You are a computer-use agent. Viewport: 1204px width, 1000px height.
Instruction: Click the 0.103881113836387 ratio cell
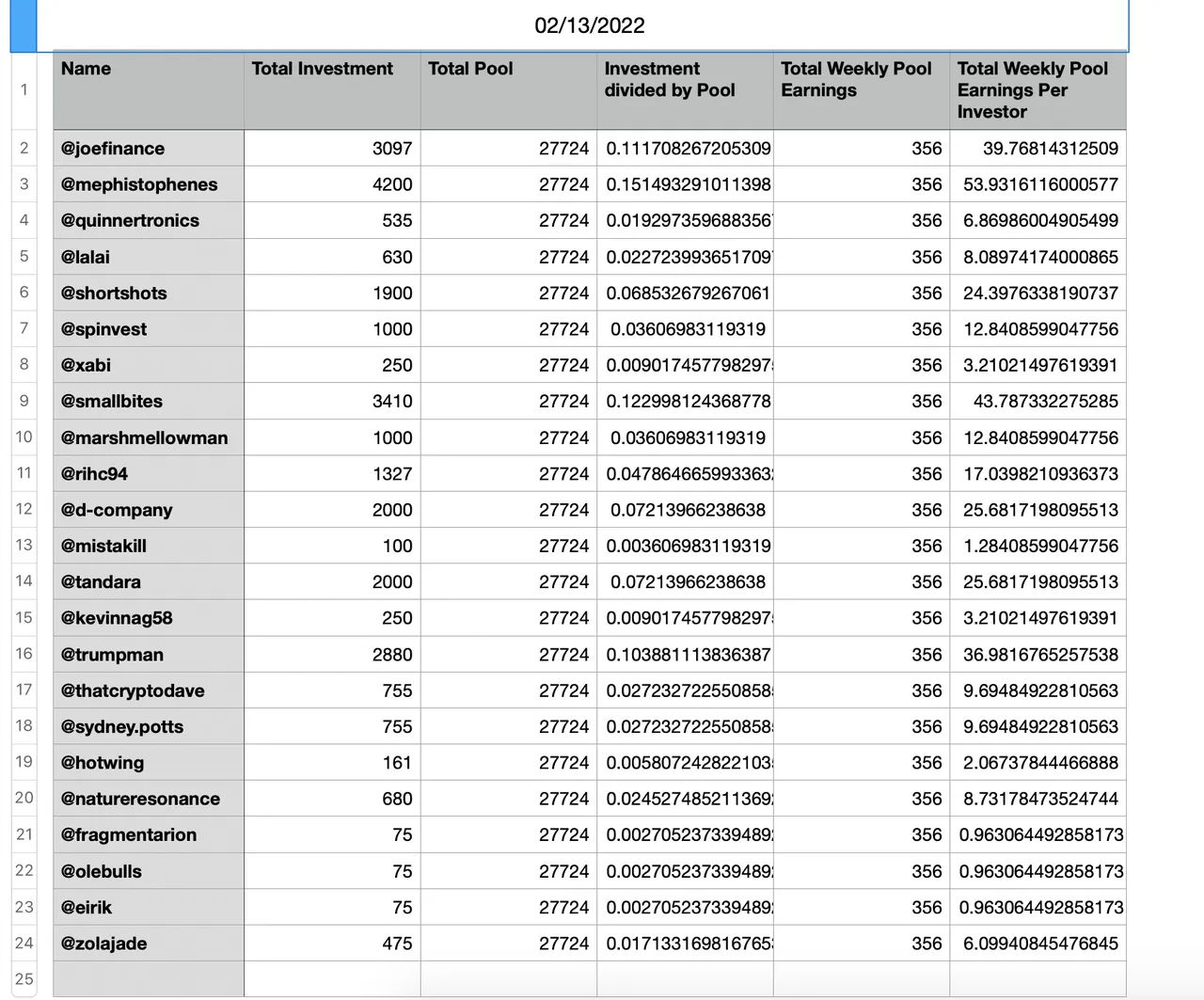coord(685,654)
